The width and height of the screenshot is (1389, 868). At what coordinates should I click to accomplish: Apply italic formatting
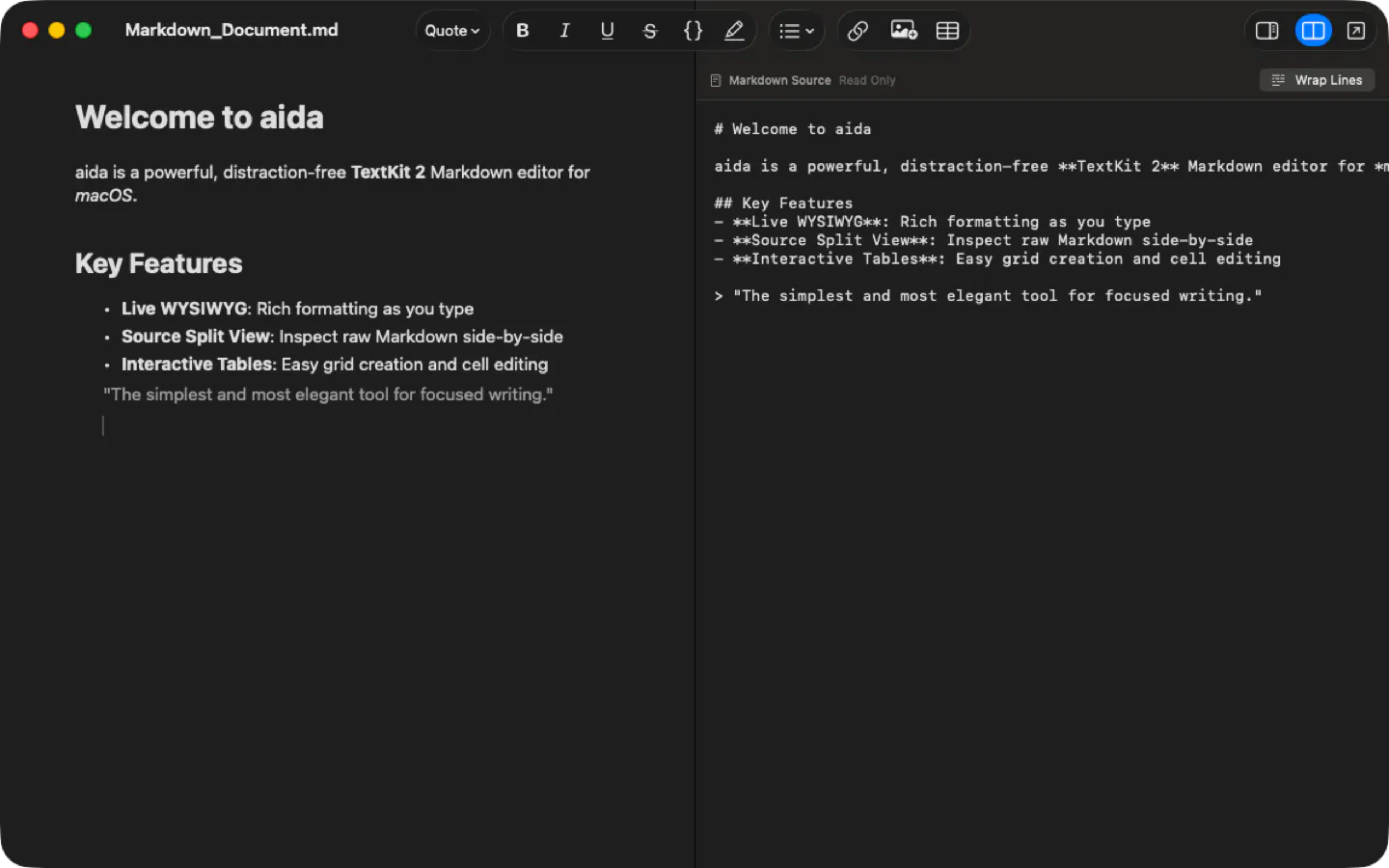(565, 31)
